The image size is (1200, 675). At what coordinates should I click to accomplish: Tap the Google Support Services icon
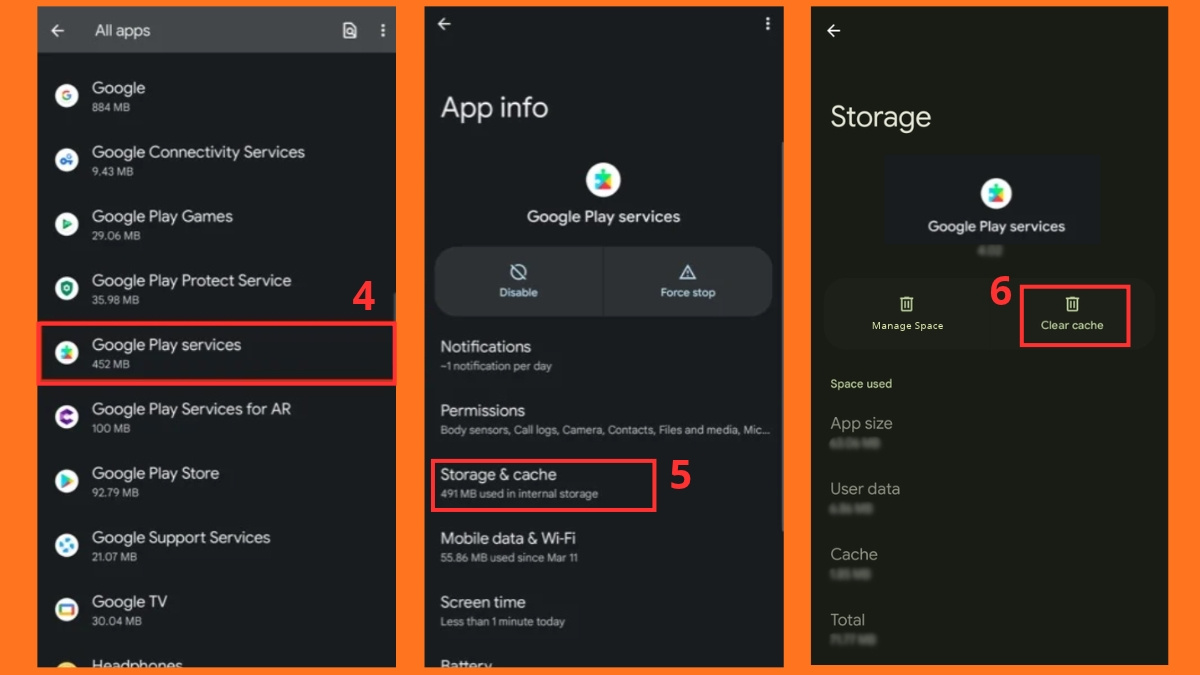[66, 546]
